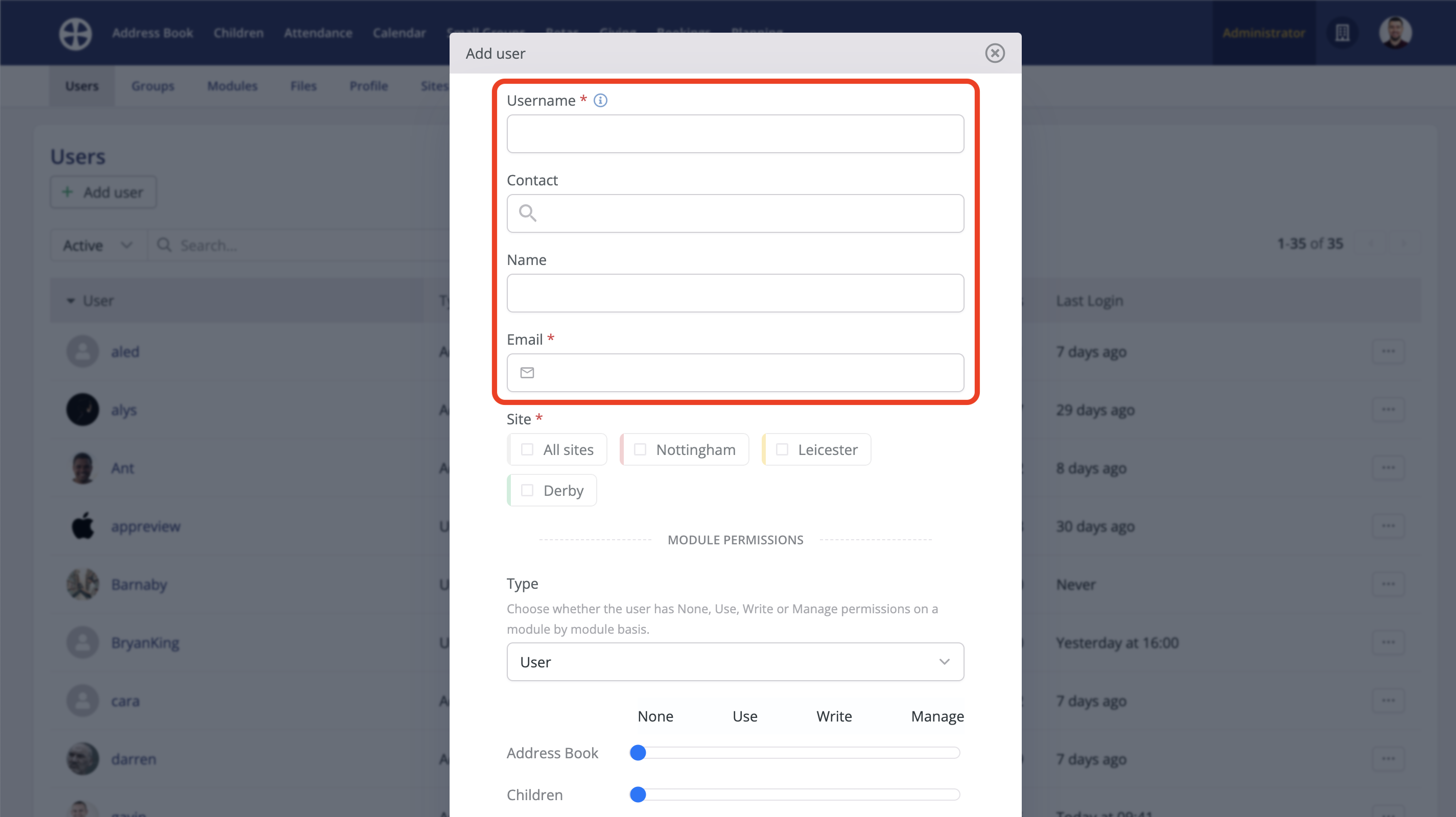This screenshot has width=1456, height=817.
Task: Click the ChurchSuite logo in the top navbar
Action: [75, 33]
